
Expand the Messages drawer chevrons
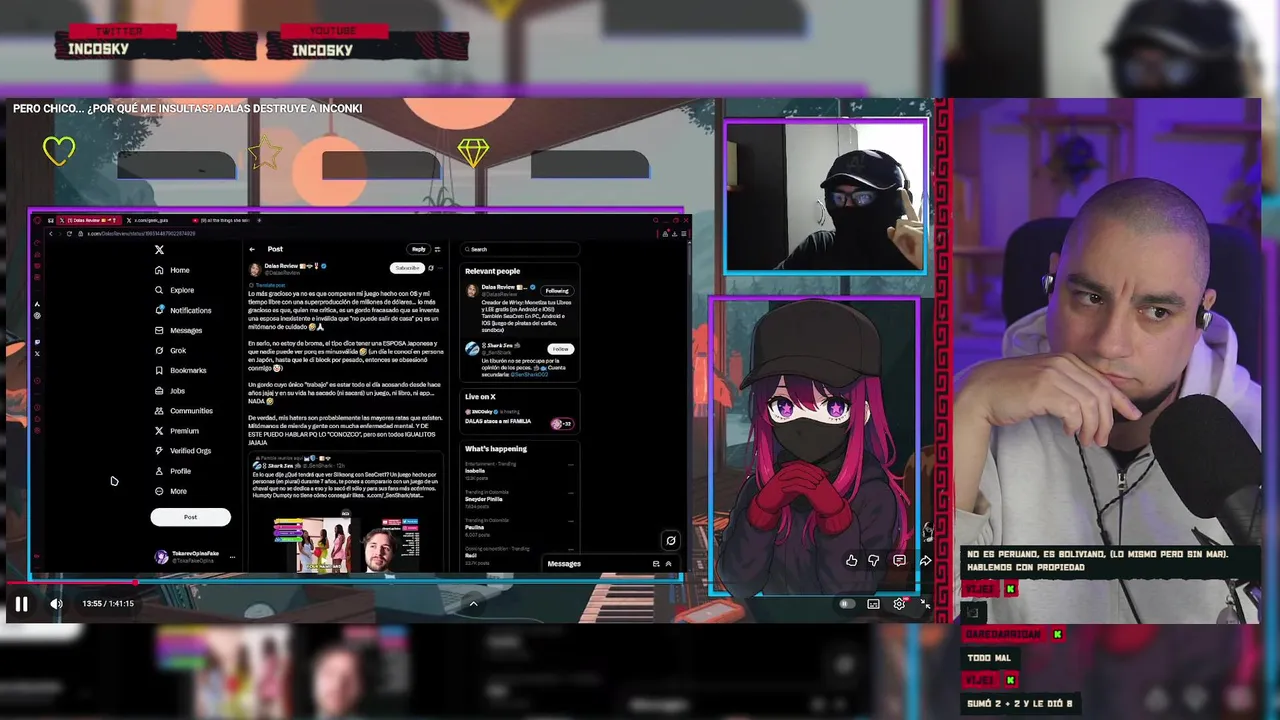click(668, 564)
